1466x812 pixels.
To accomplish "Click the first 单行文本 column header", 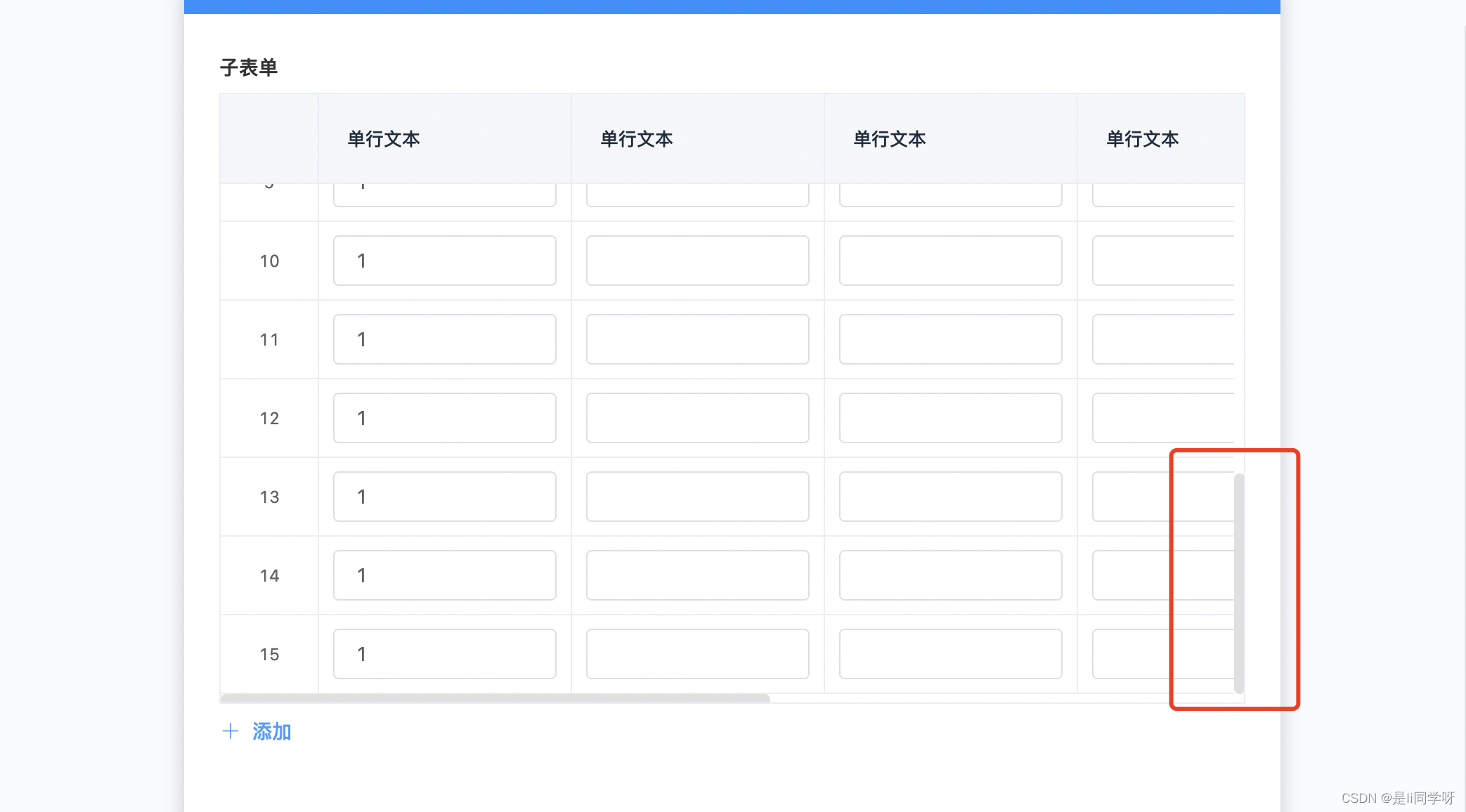I will click(384, 139).
